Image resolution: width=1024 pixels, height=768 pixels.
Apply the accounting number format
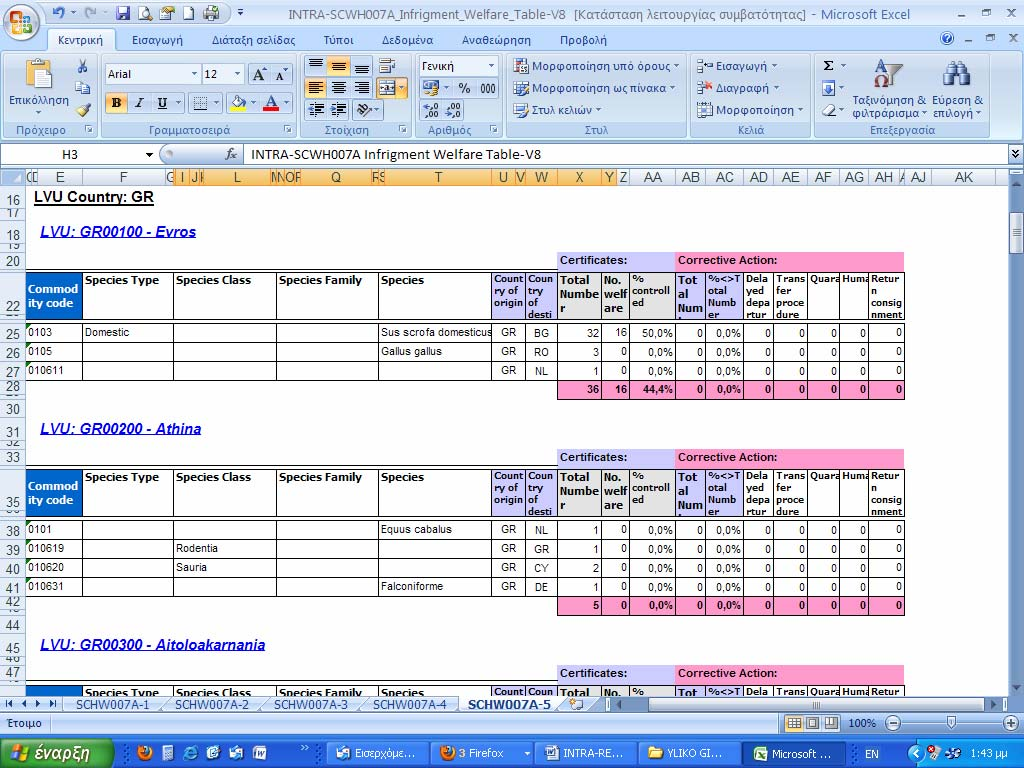[x=430, y=88]
